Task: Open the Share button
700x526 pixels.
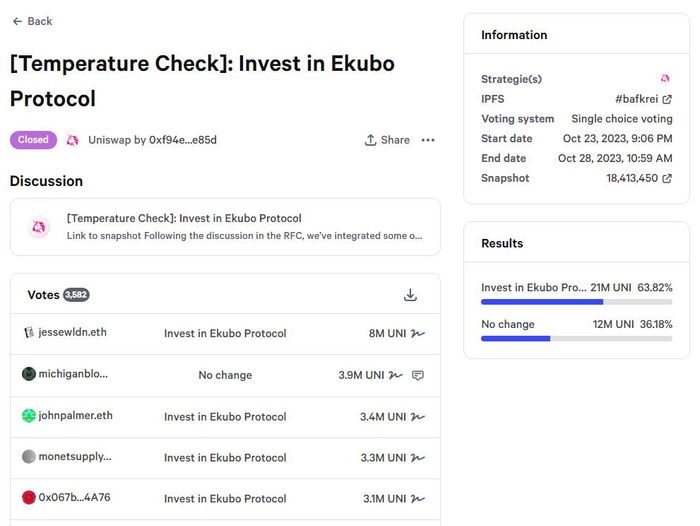Action: tap(387, 140)
